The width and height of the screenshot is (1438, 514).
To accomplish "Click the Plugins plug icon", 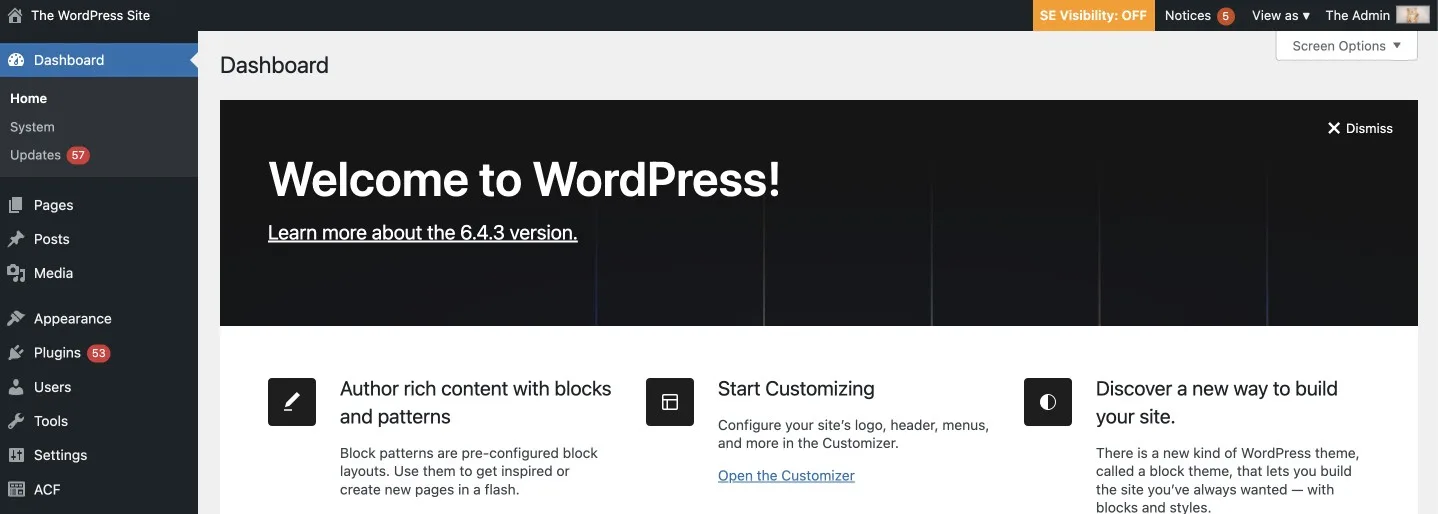I will point(16,353).
